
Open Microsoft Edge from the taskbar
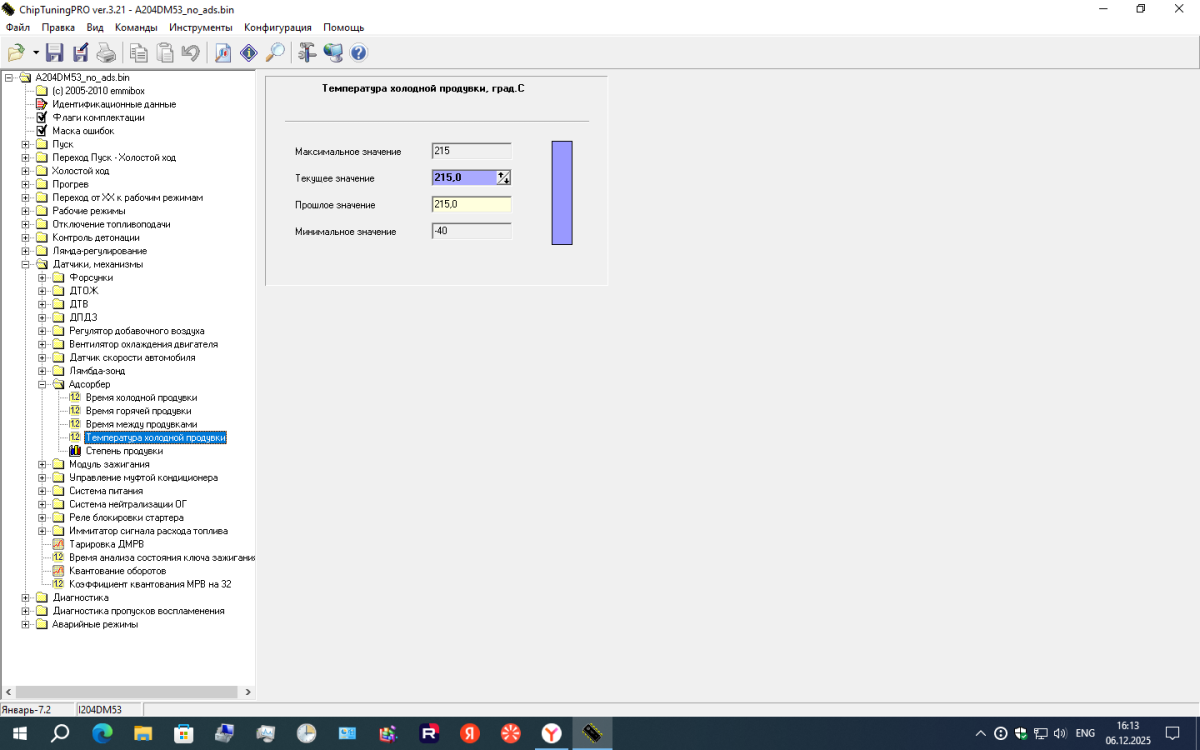[x=102, y=733]
